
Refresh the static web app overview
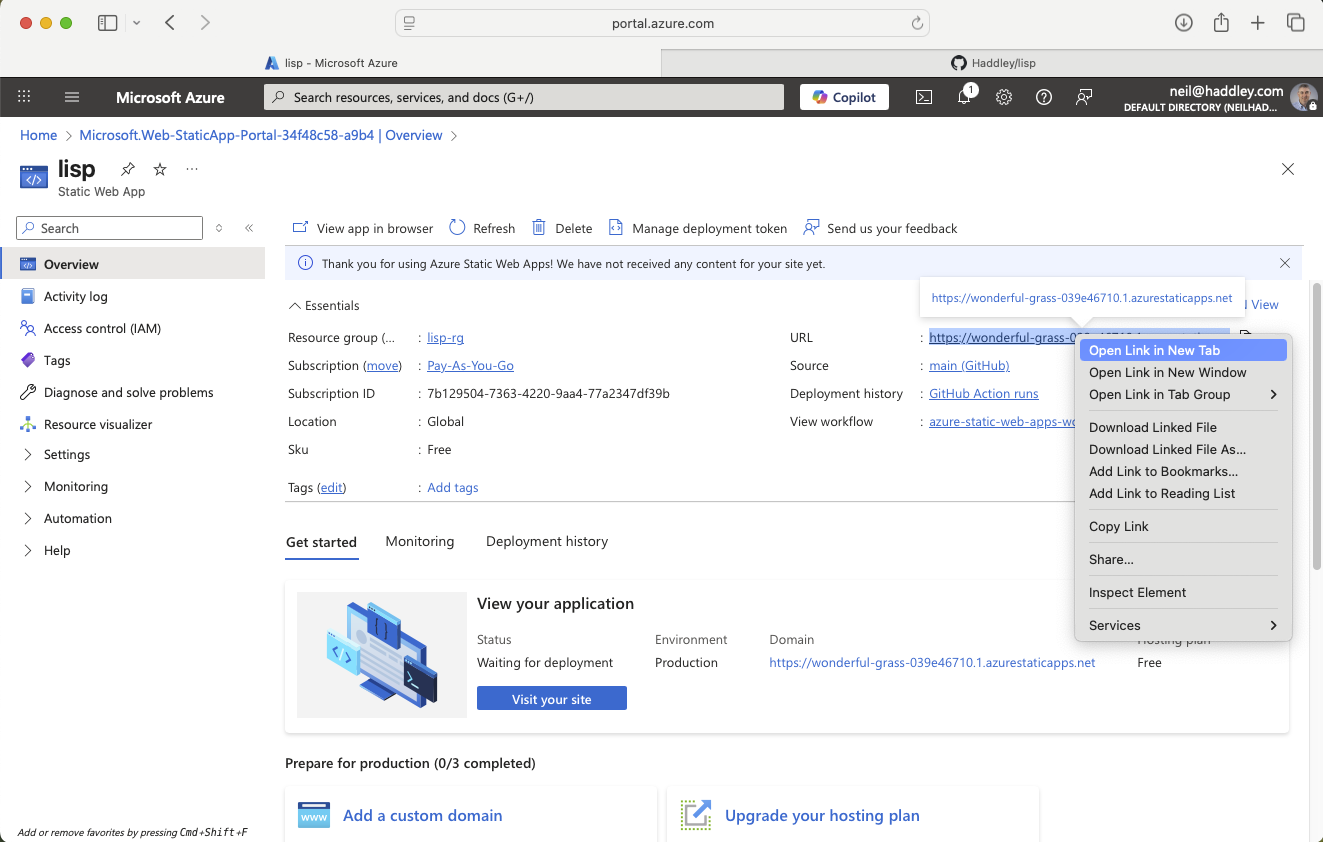tap(481, 228)
